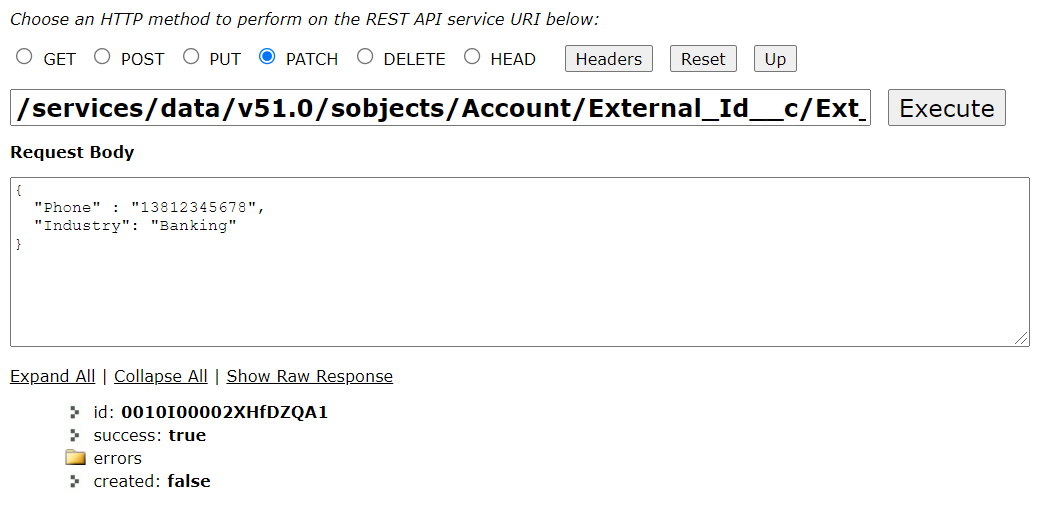Open the Headers button

coord(609,59)
